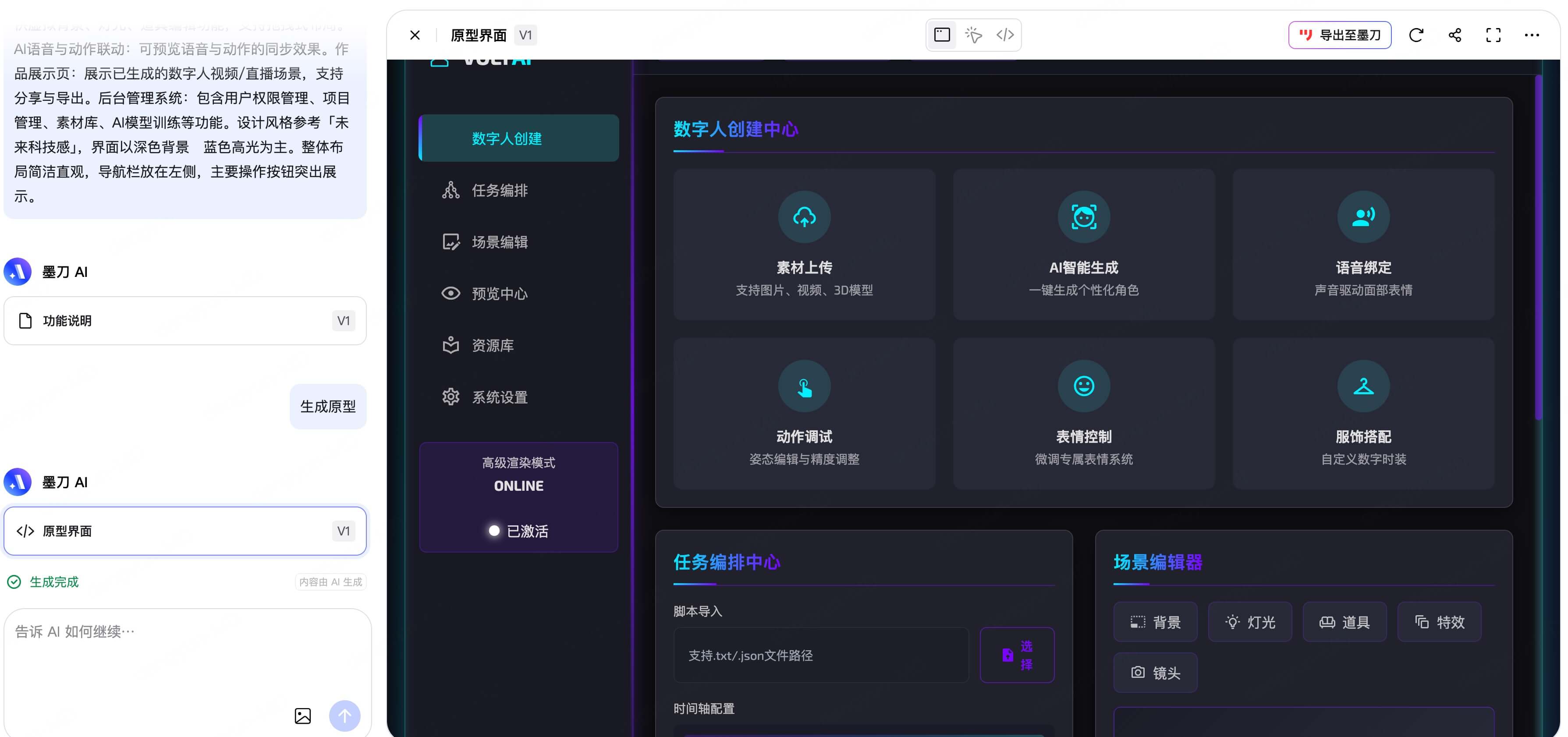Select the click-interaction cursor mode icon
The width and height of the screenshot is (1568, 737).
973,35
